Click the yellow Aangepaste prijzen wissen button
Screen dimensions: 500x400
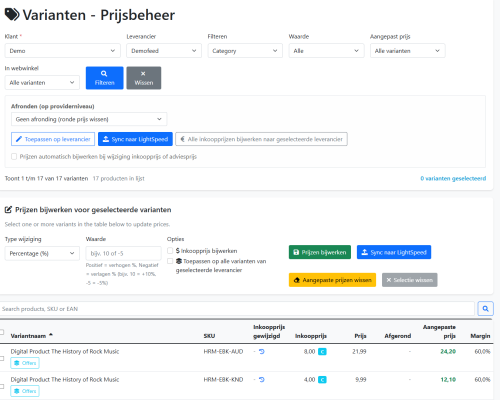(332, 280)
